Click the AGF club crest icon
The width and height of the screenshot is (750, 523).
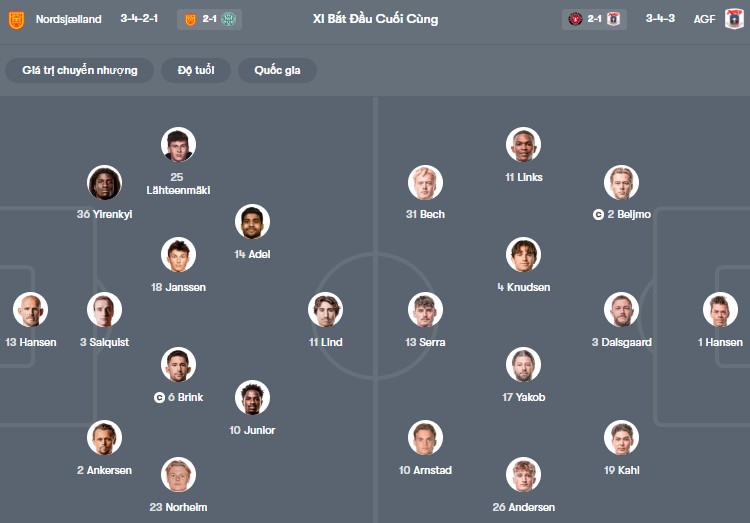coord(734,19)
